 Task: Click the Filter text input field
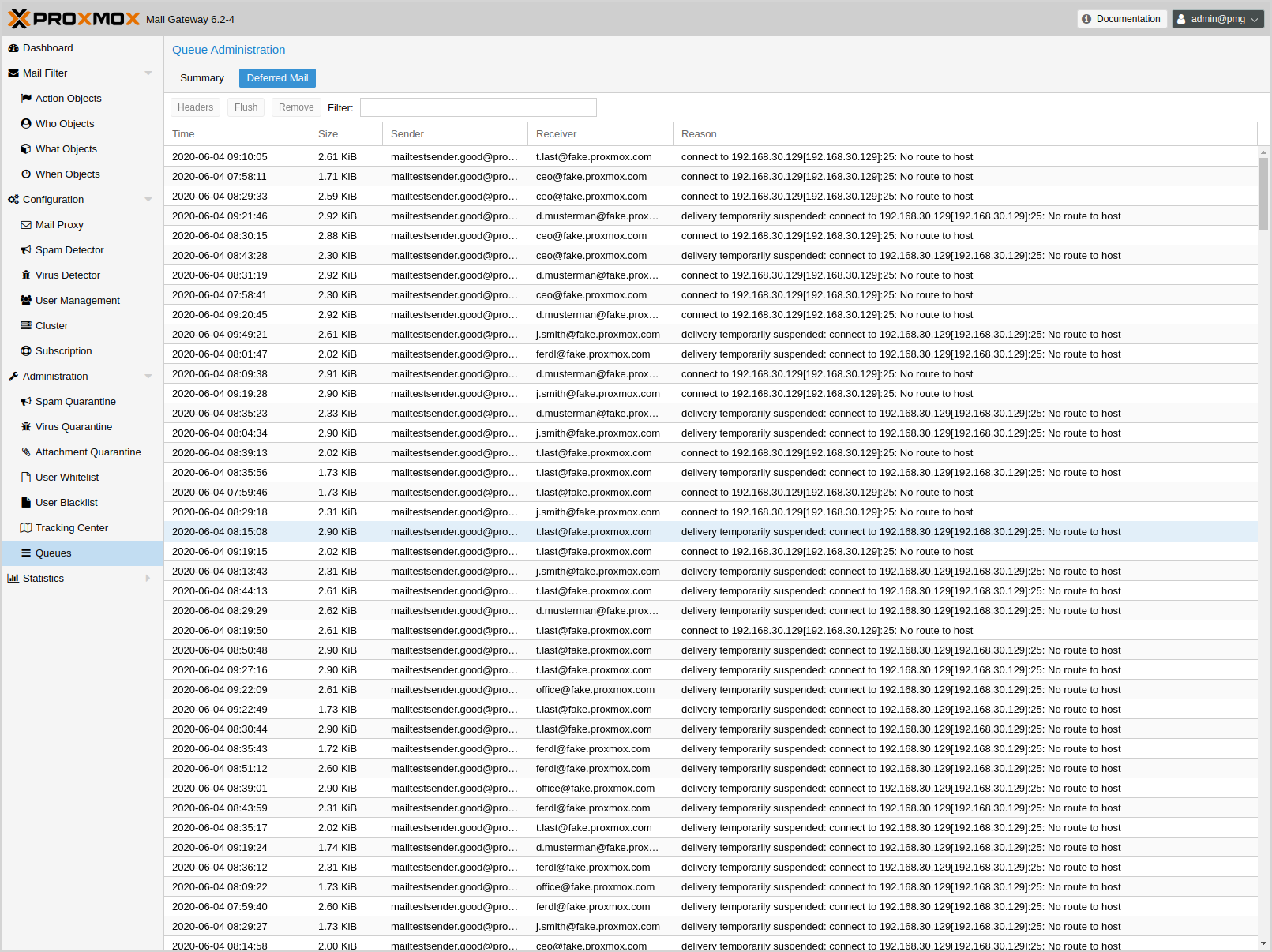click(478, 107)
